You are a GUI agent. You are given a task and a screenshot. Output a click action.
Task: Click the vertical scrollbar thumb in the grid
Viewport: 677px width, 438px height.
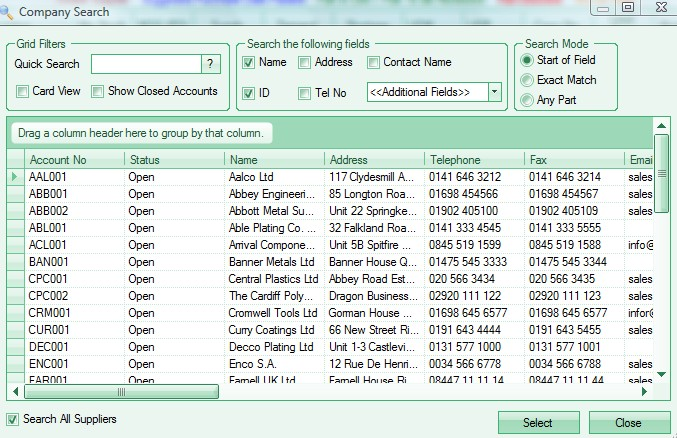point(661,172)
